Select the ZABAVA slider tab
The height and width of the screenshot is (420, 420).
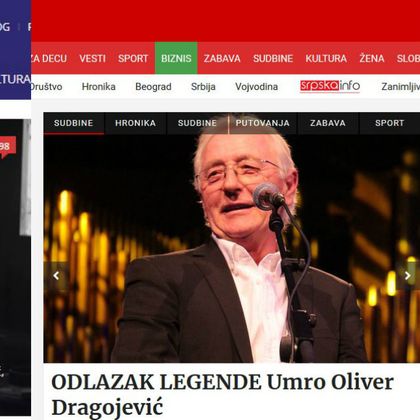point(328,123)
